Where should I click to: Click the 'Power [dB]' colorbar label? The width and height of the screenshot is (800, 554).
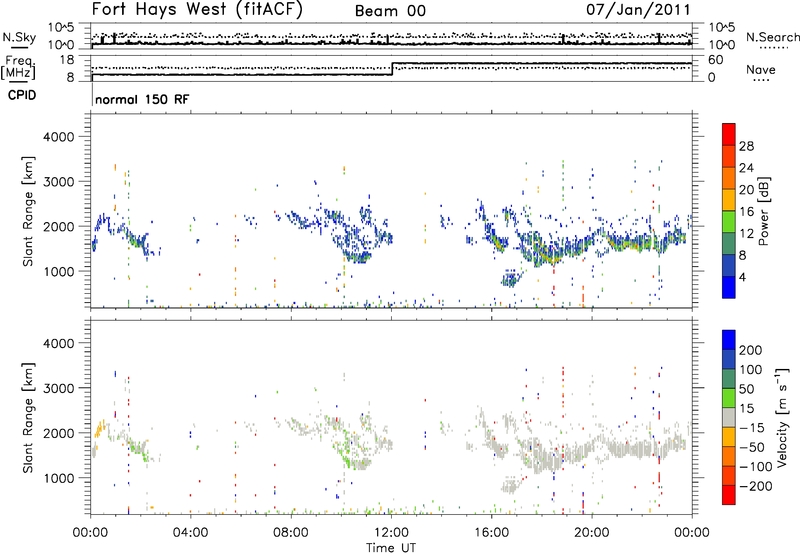[x=764, y=211]
